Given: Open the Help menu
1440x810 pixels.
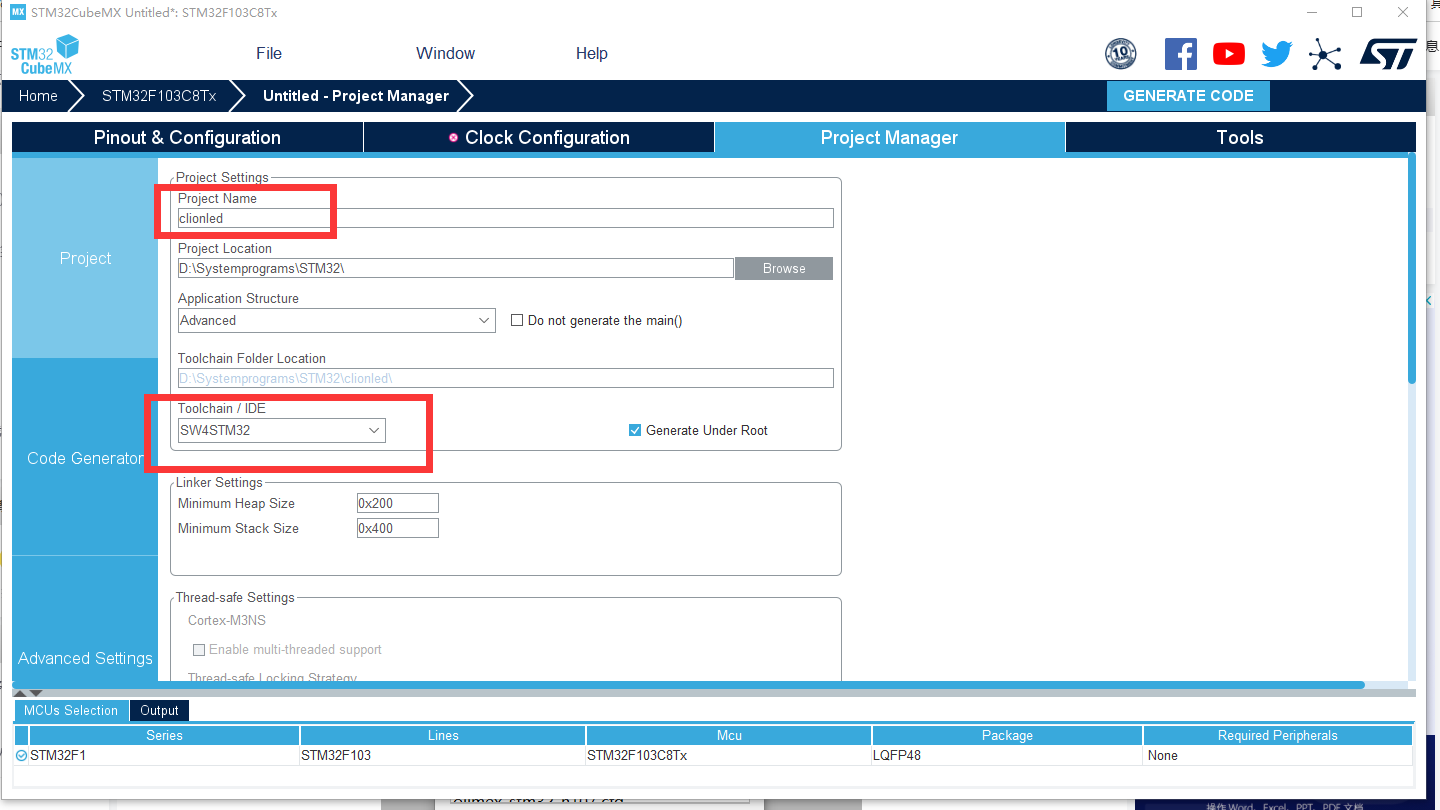Looking at the screenshot, I should [592, 54].
